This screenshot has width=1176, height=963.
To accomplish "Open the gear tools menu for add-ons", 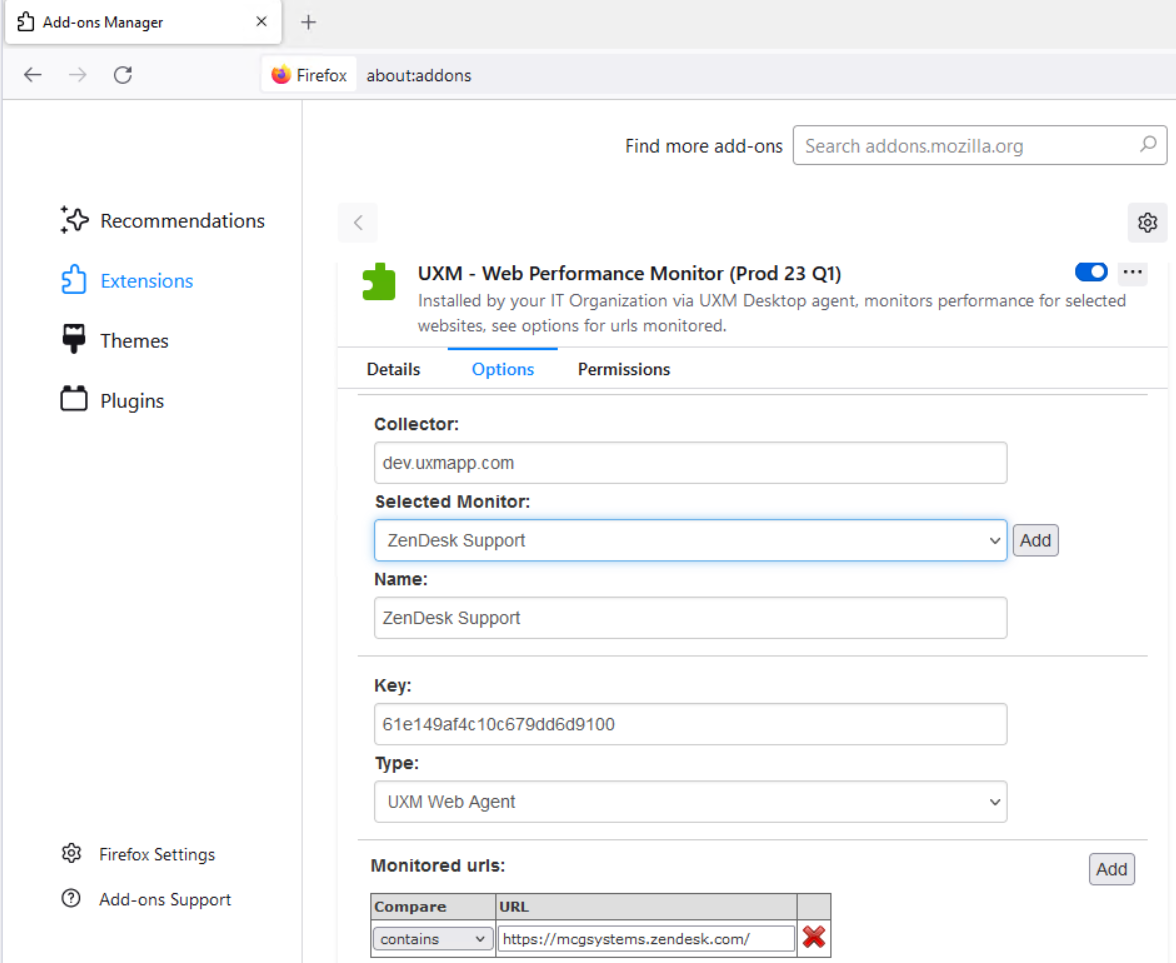I will pyautogui.click(x=1147, y=222).
